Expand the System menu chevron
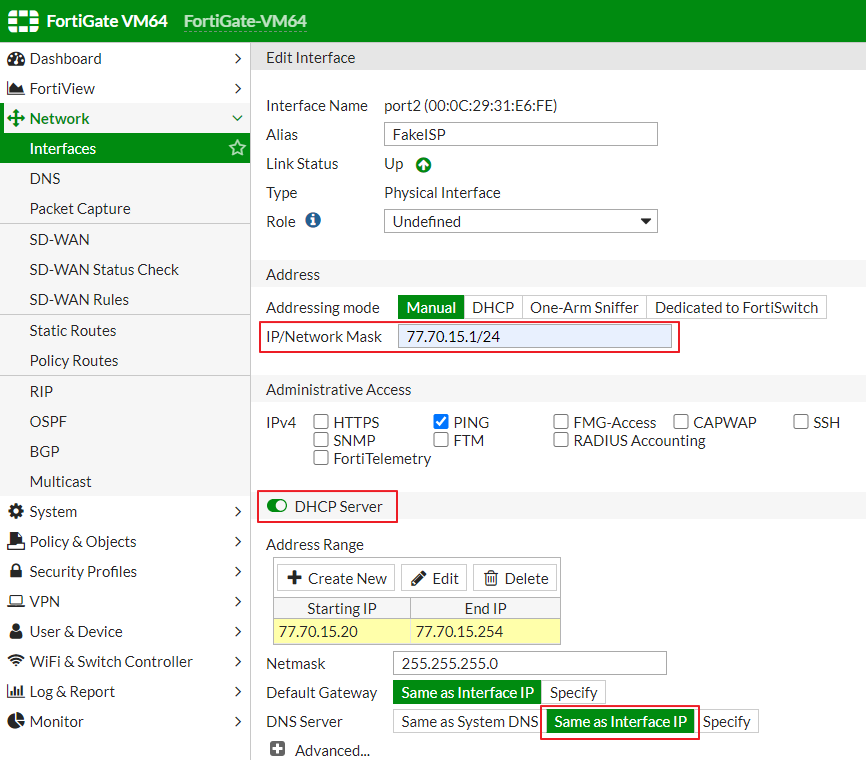 pyautogui.click(x=238, y=511)
